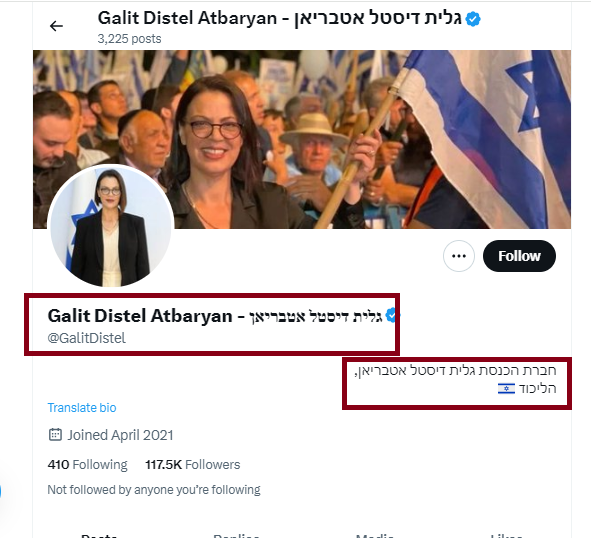This screenshot has height=538, width=591.
Task: Open the round profile picture
Action: (110, 225)
